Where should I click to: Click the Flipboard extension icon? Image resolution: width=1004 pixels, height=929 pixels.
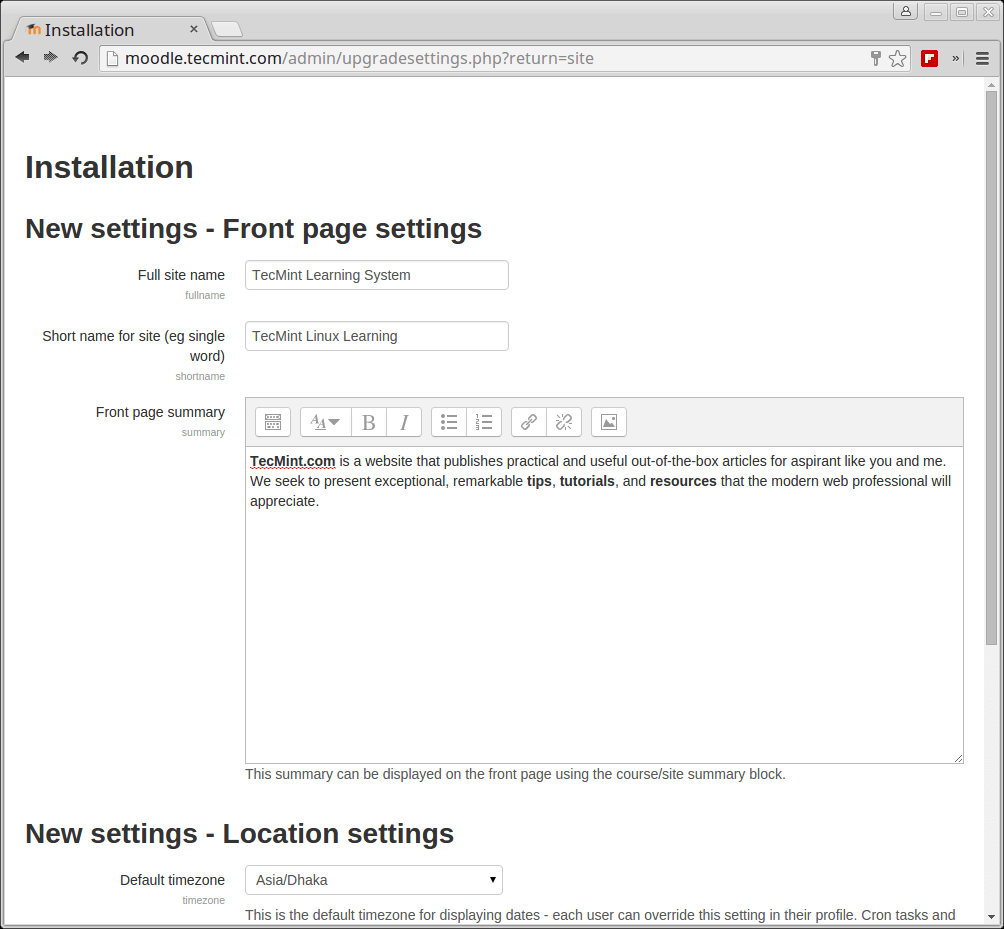click(929, 59)
